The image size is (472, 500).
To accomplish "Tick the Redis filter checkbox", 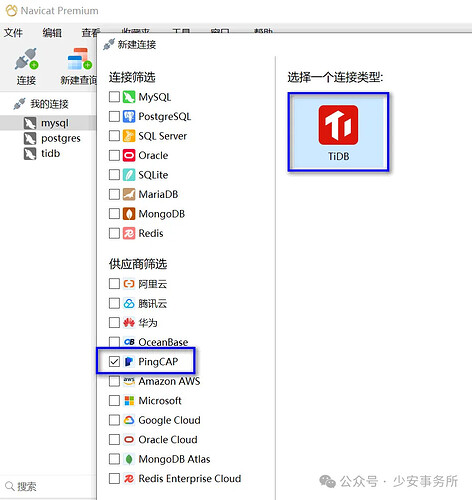I will point(114,233).
